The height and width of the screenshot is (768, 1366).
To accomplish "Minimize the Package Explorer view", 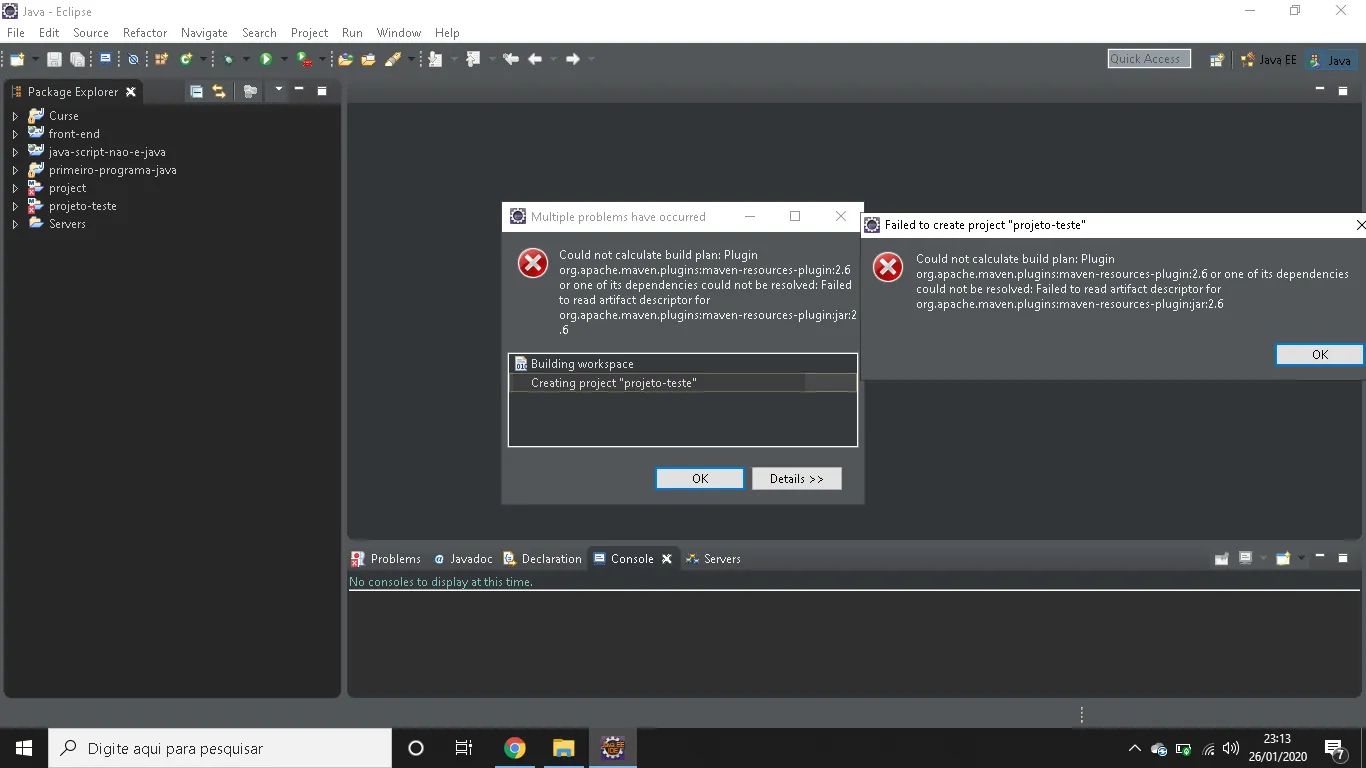I will [x=299, y=90].
